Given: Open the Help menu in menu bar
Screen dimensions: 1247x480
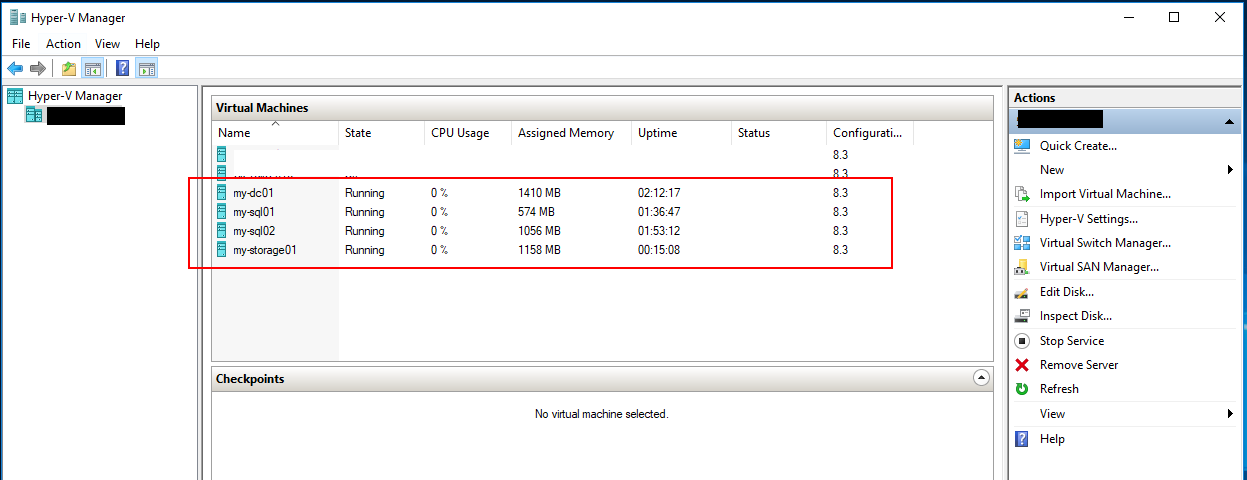Looking at the screenshot, I should [x=147, y=44].
